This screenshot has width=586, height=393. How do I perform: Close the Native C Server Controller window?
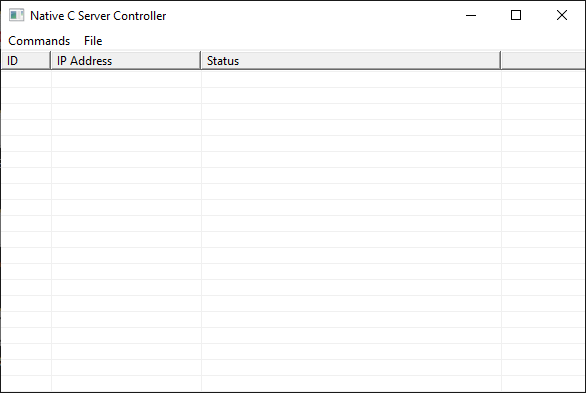pyautogui.click(x=562, y=15)
